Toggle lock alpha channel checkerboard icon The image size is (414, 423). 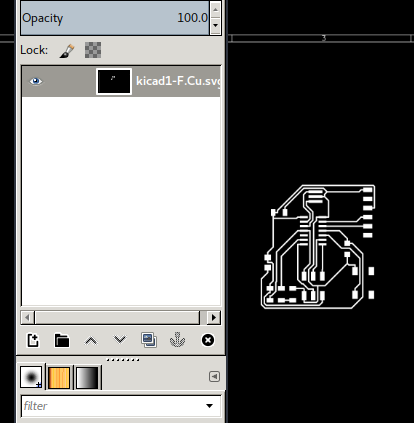click(93, 50)
